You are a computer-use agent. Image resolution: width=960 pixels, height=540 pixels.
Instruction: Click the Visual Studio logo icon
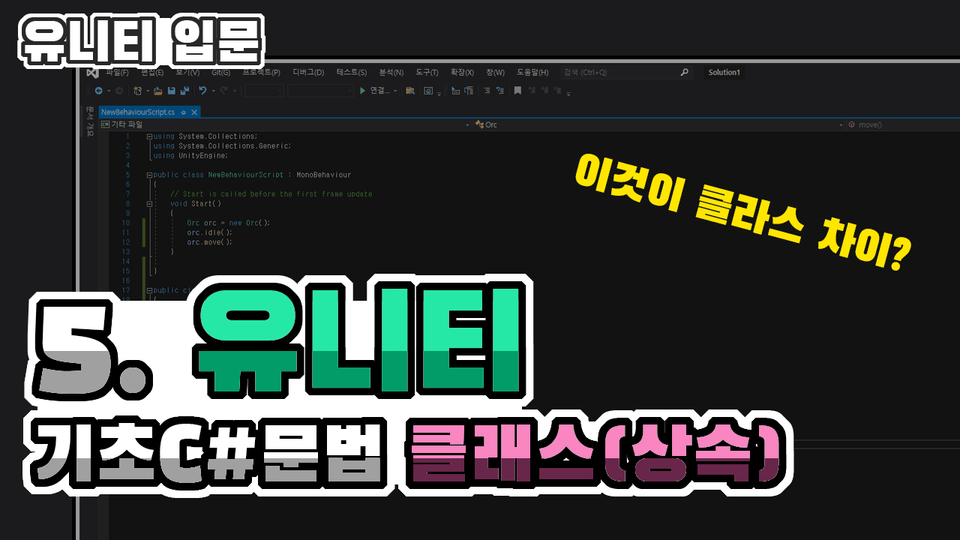(x=92, y=73)
